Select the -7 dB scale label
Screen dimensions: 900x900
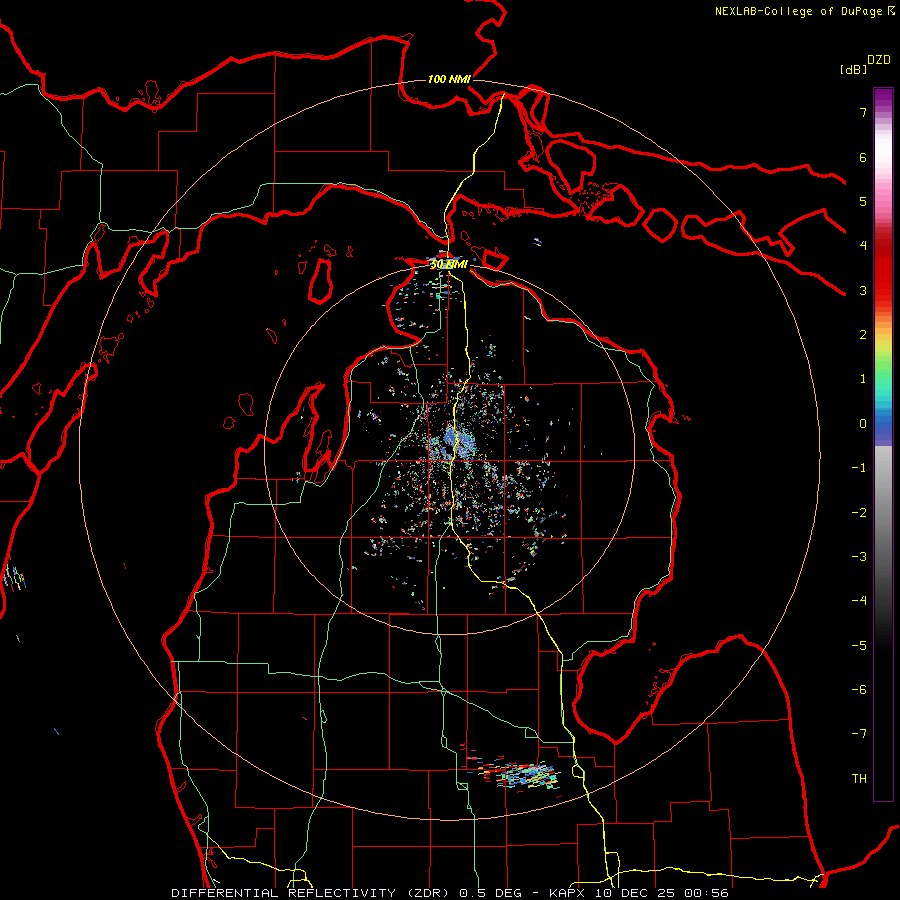point(859,734)
